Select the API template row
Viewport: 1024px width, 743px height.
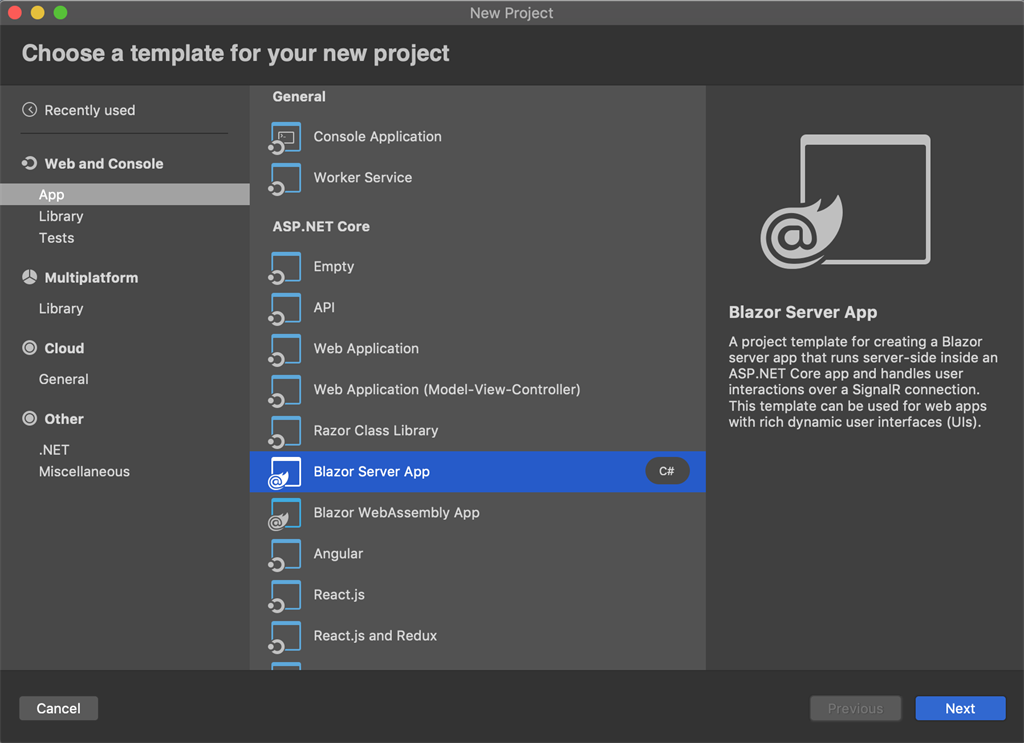pos(324,308)
